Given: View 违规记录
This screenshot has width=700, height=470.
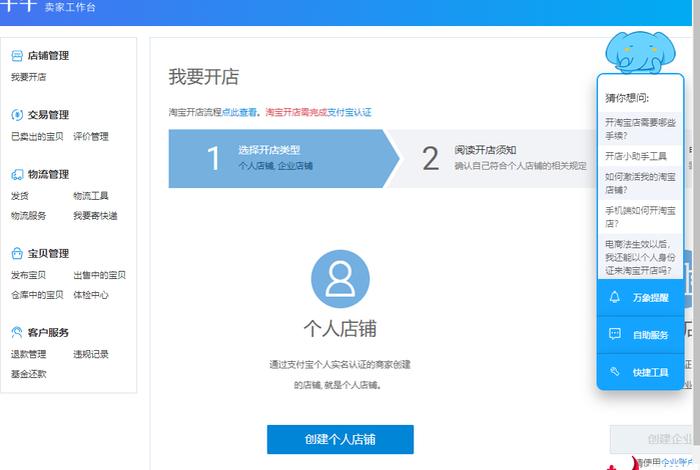Looking at the screenshot, I should [91, 354].
